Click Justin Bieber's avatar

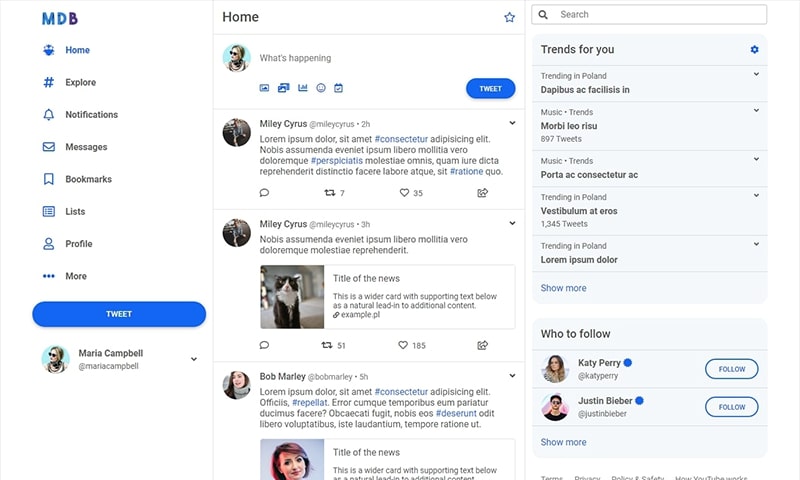click(x=555, y=407)
